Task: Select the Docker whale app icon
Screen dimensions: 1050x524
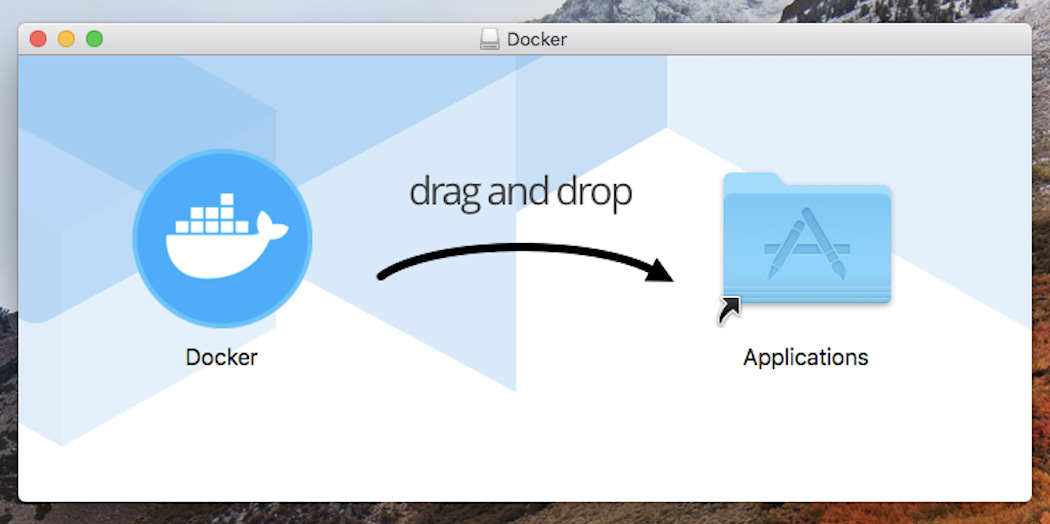Action: pyautogui.click(x=222, y=238)
